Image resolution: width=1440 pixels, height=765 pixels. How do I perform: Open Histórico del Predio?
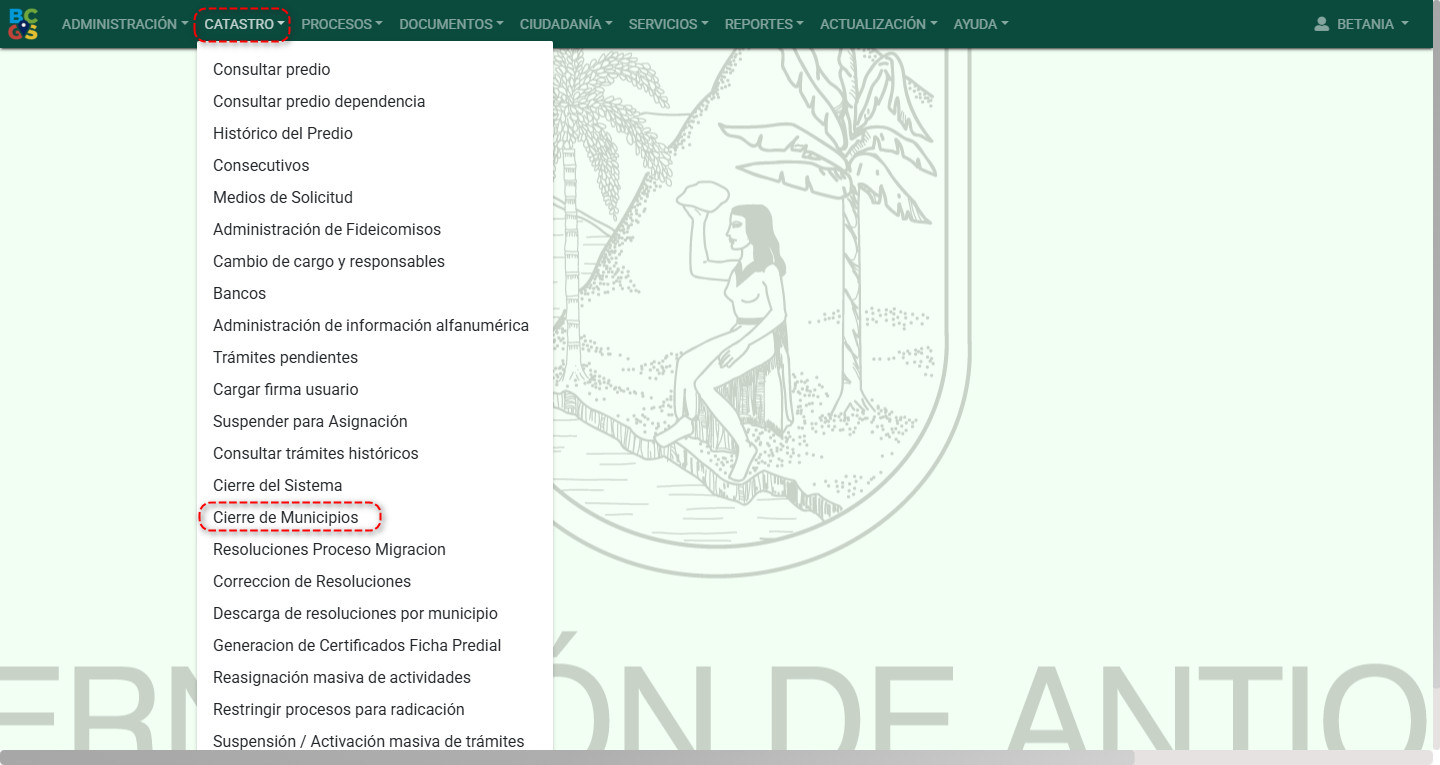click(x=375, y=133)
